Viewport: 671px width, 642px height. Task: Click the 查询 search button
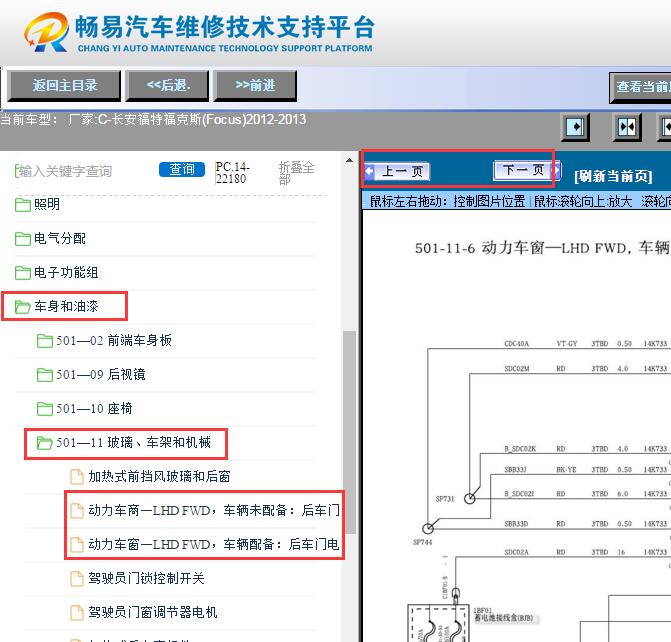[x=182, y=169]
